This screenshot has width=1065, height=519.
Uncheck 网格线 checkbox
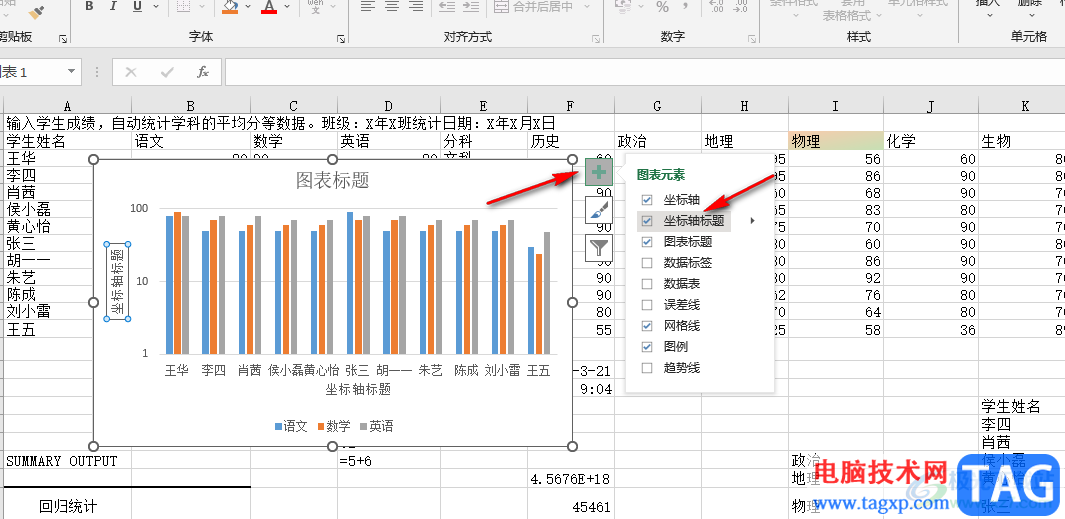click(x=647, y=326)
